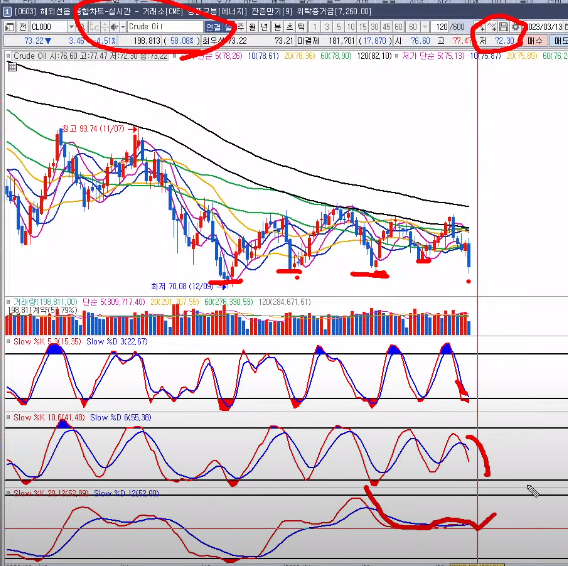Click the 전 button beside the symbol code
Image resolution: width=568 pixels, height=566 pixels.
click(x=23, y=27)
